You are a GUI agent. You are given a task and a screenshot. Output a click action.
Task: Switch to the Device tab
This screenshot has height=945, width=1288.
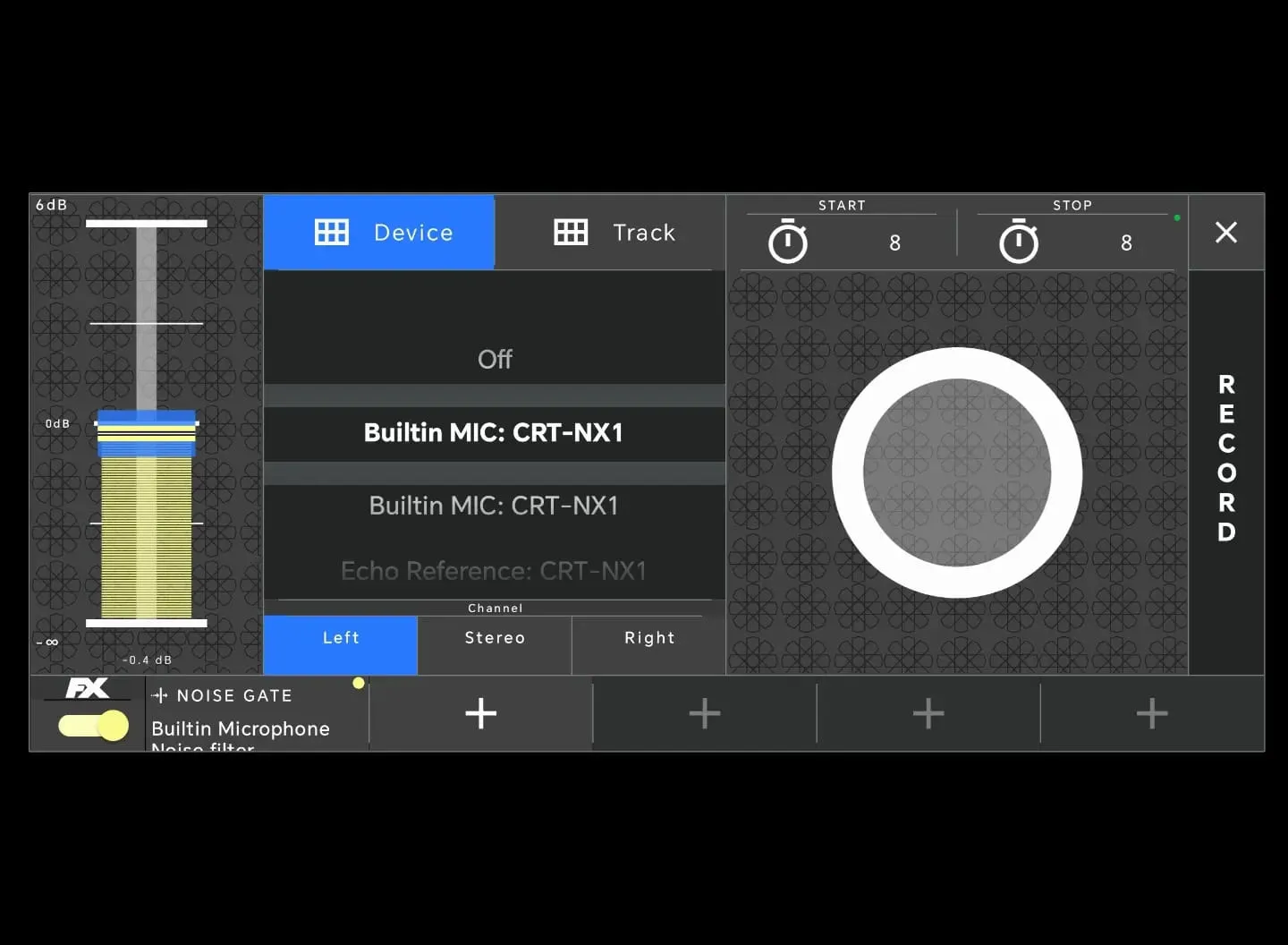tap(379, 233)
